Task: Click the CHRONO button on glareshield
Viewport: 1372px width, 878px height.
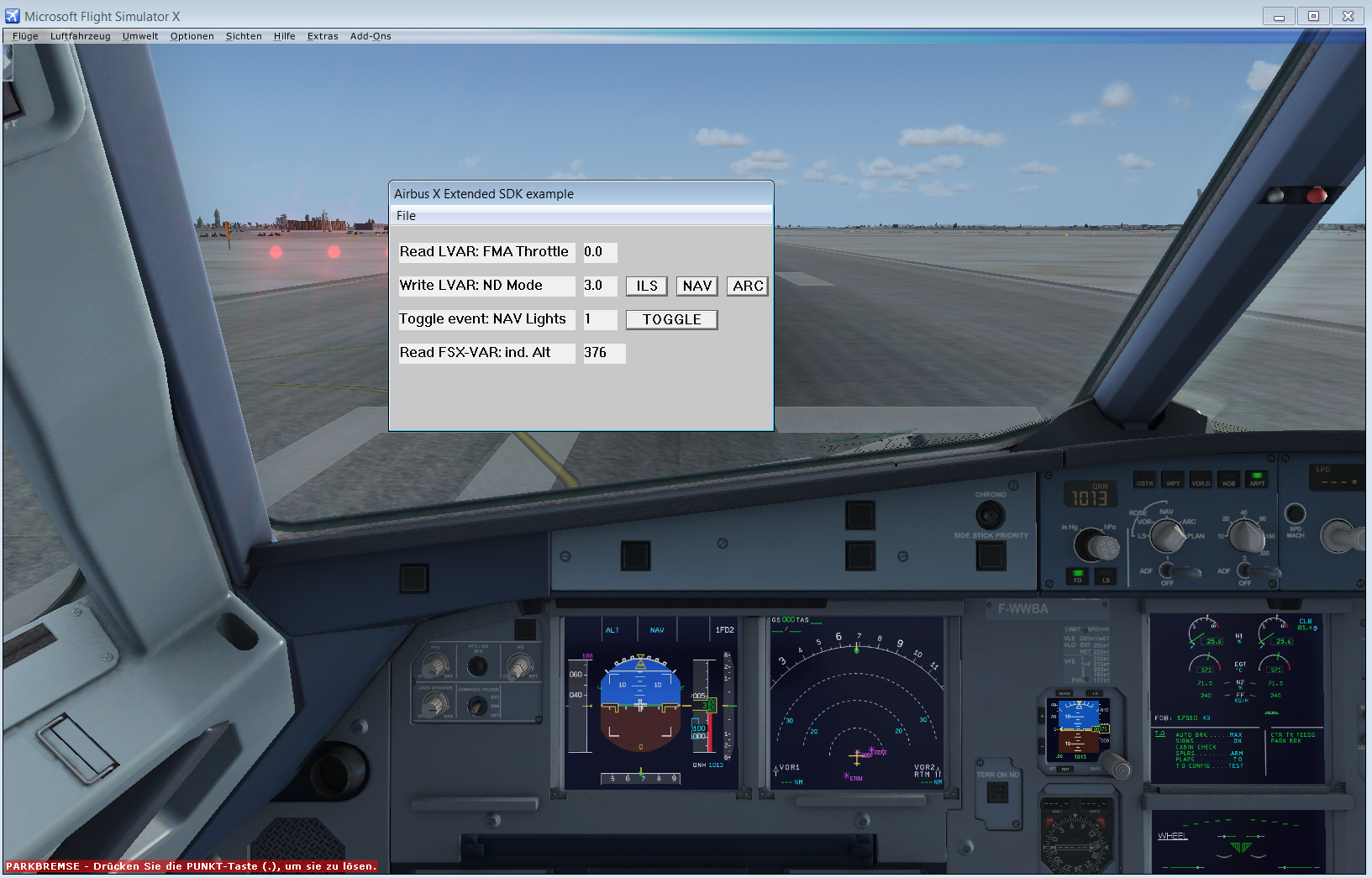Action: 991,514
